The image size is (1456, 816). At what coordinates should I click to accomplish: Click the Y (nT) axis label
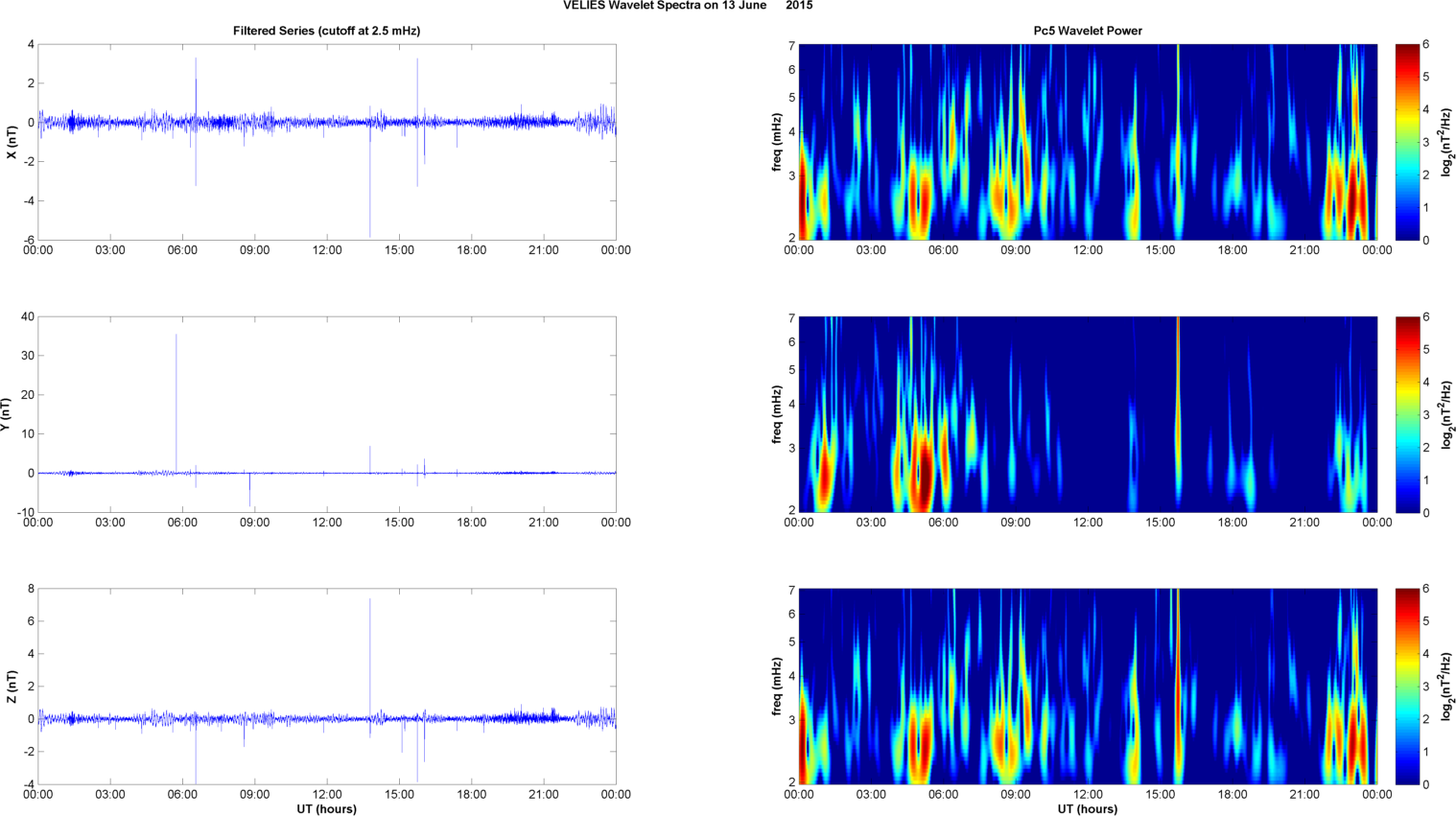pos(6,414)
